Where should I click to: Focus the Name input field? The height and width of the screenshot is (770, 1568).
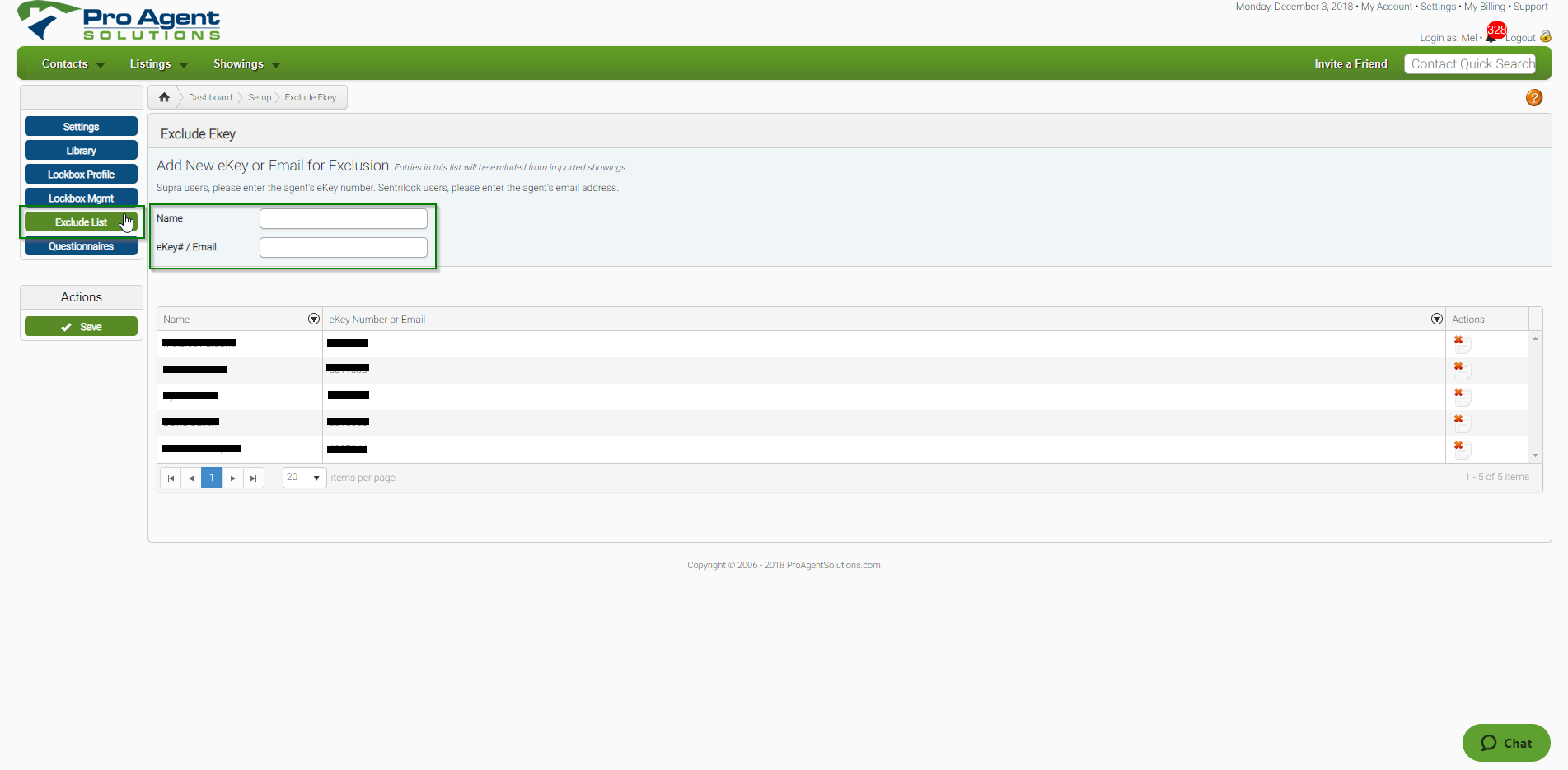click(344, 218)
